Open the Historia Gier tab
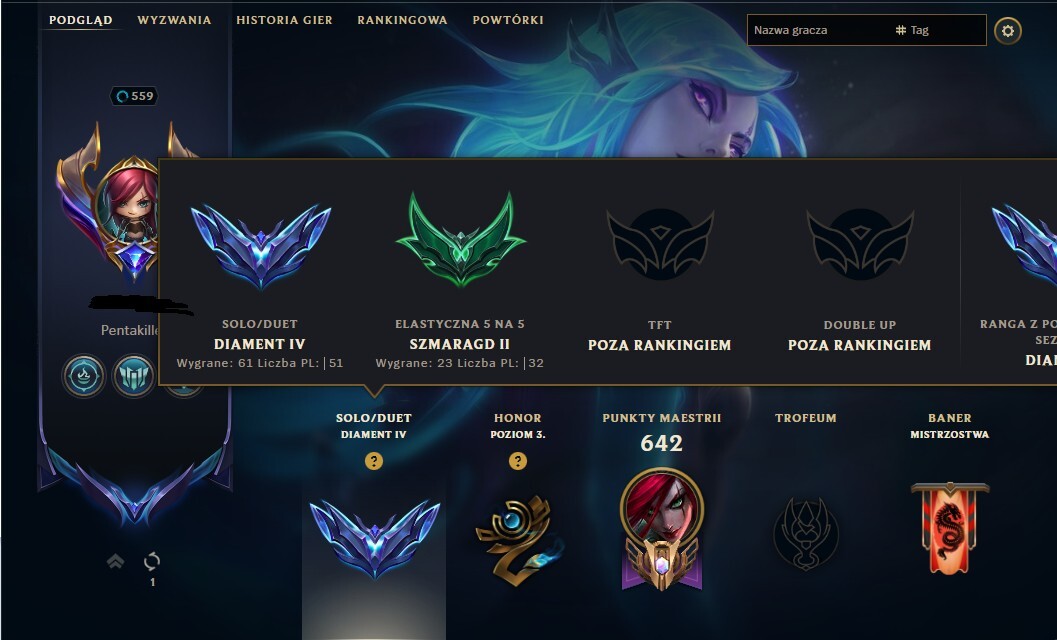 [284, 20]
